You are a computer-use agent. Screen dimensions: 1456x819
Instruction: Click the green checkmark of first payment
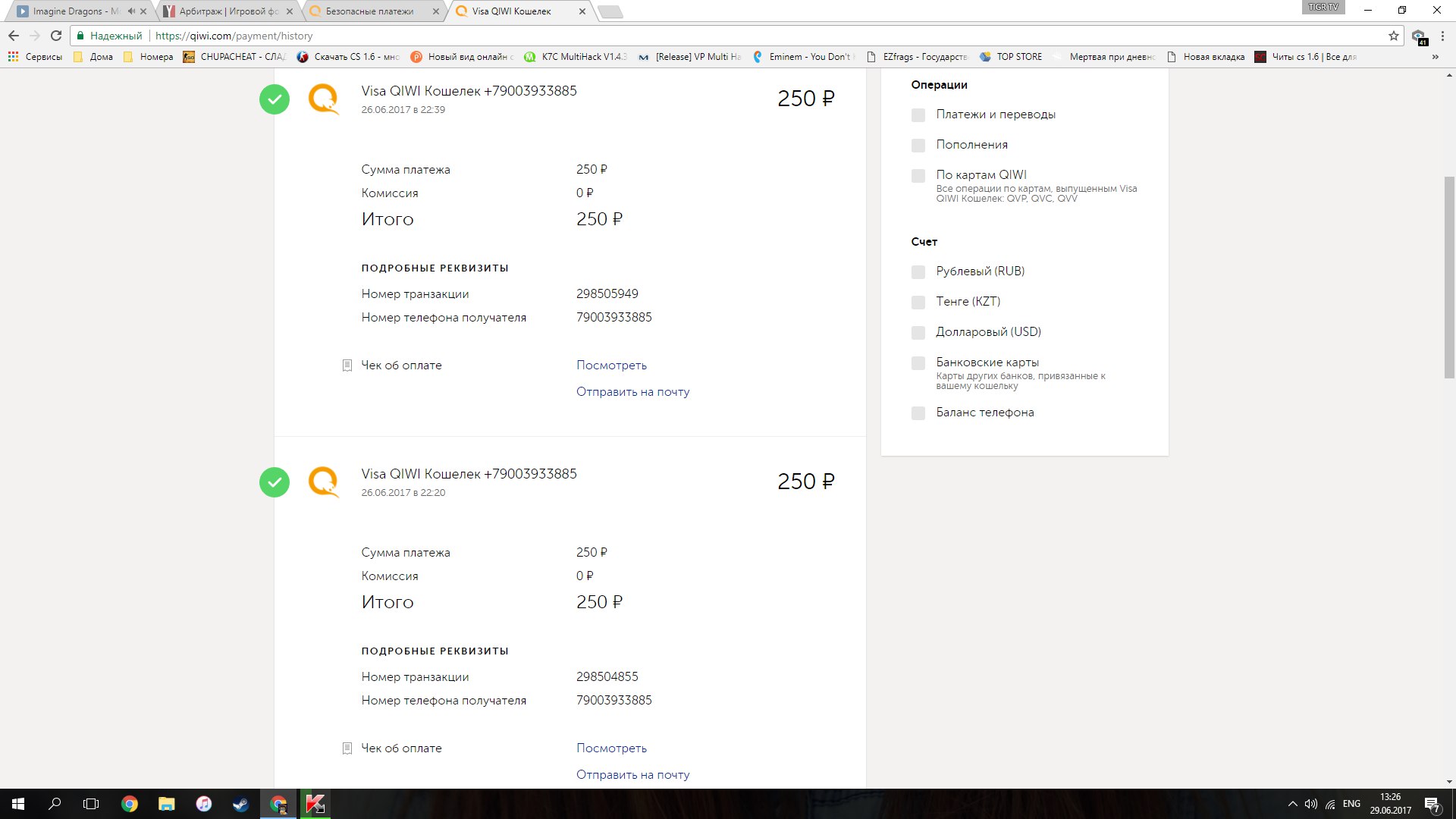275,99
